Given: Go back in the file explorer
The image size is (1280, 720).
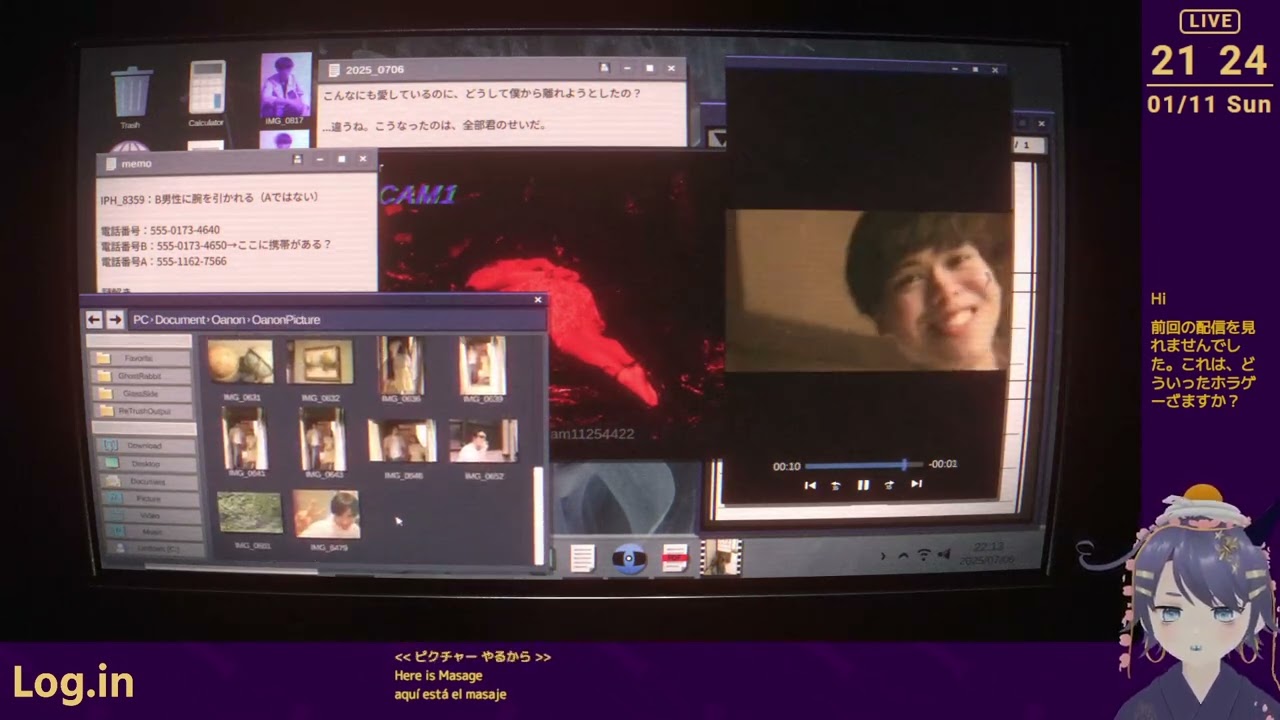Looking at the screenshot, I should pyautogui.click(x=94, y=320).
